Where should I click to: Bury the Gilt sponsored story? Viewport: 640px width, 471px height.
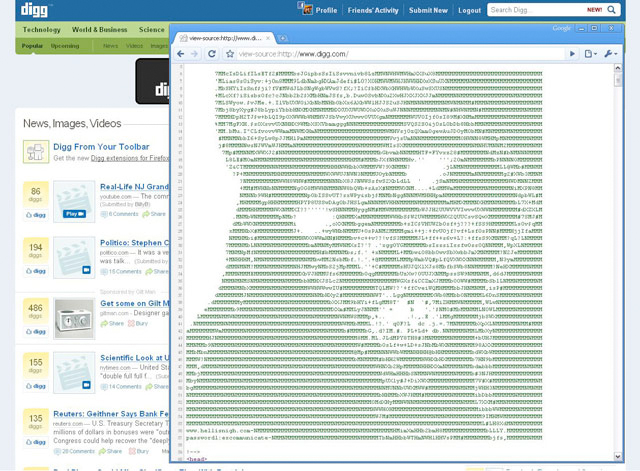(x=138, y=323)
